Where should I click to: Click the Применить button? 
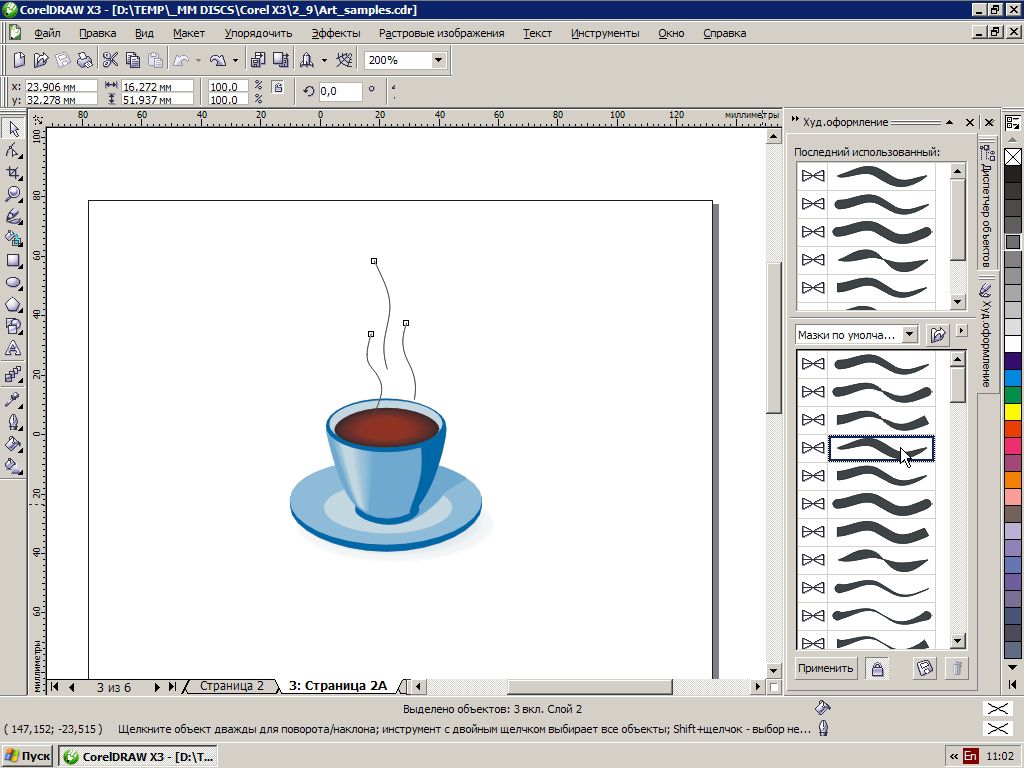tap(826, 669)
